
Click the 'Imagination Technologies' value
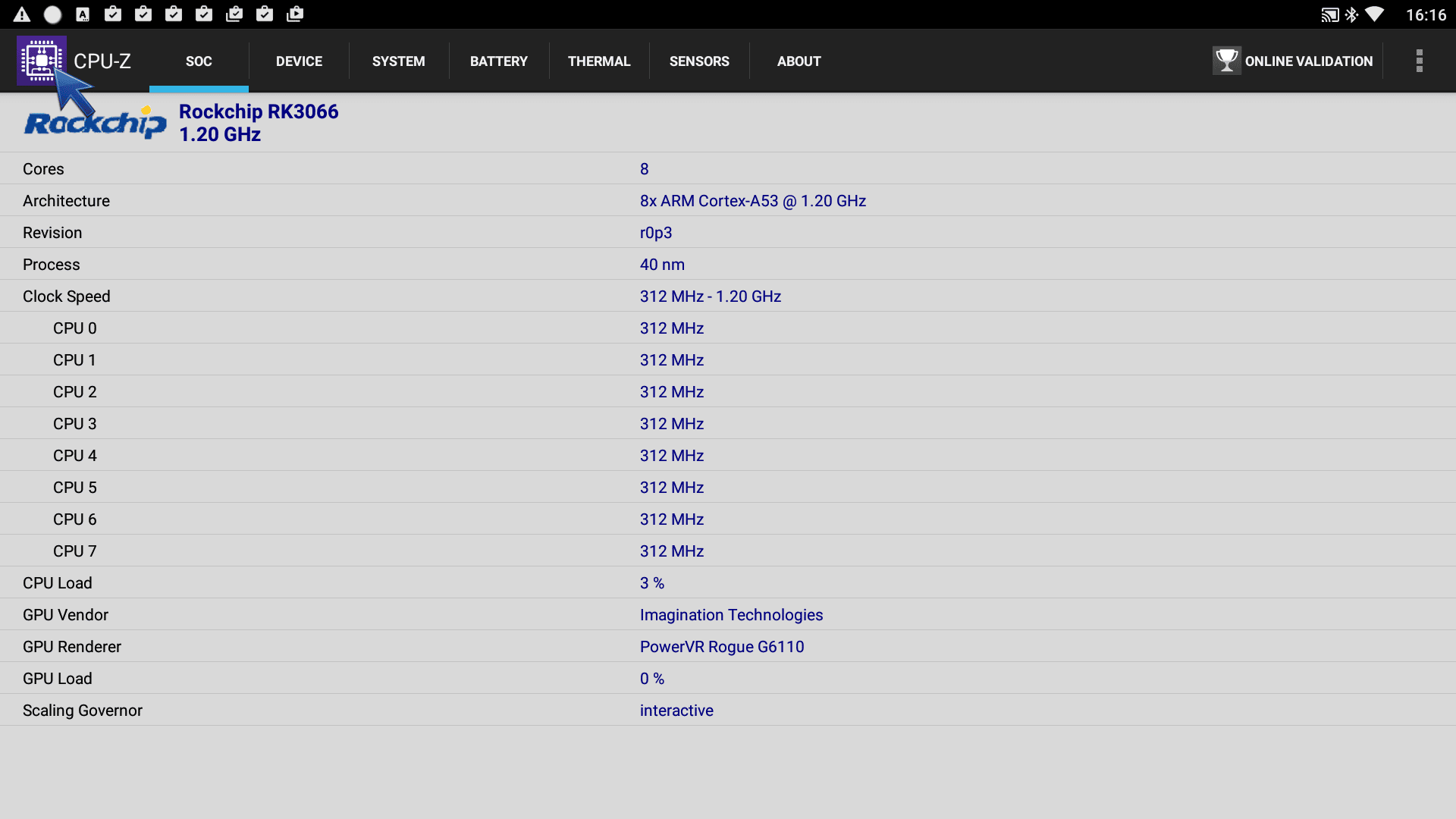pyautogui.click(x=731, y=615)
